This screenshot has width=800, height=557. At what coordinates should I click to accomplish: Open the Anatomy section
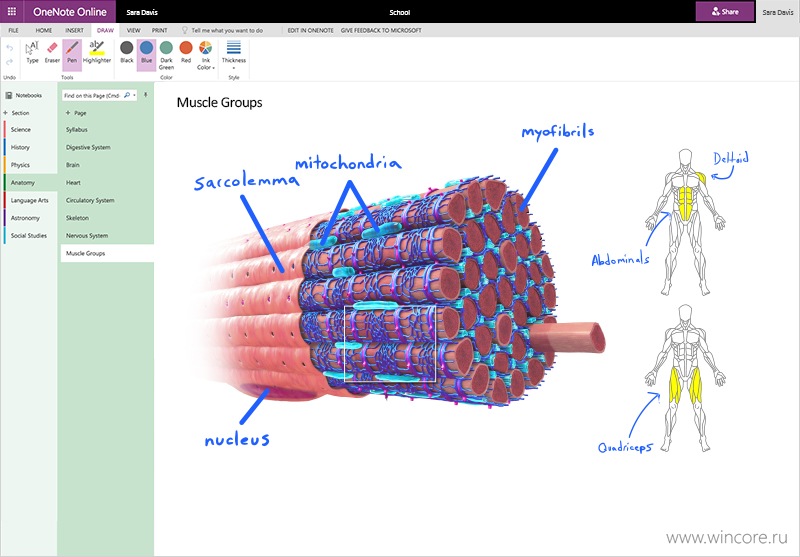pyautogui.click(x=30, y=183)
